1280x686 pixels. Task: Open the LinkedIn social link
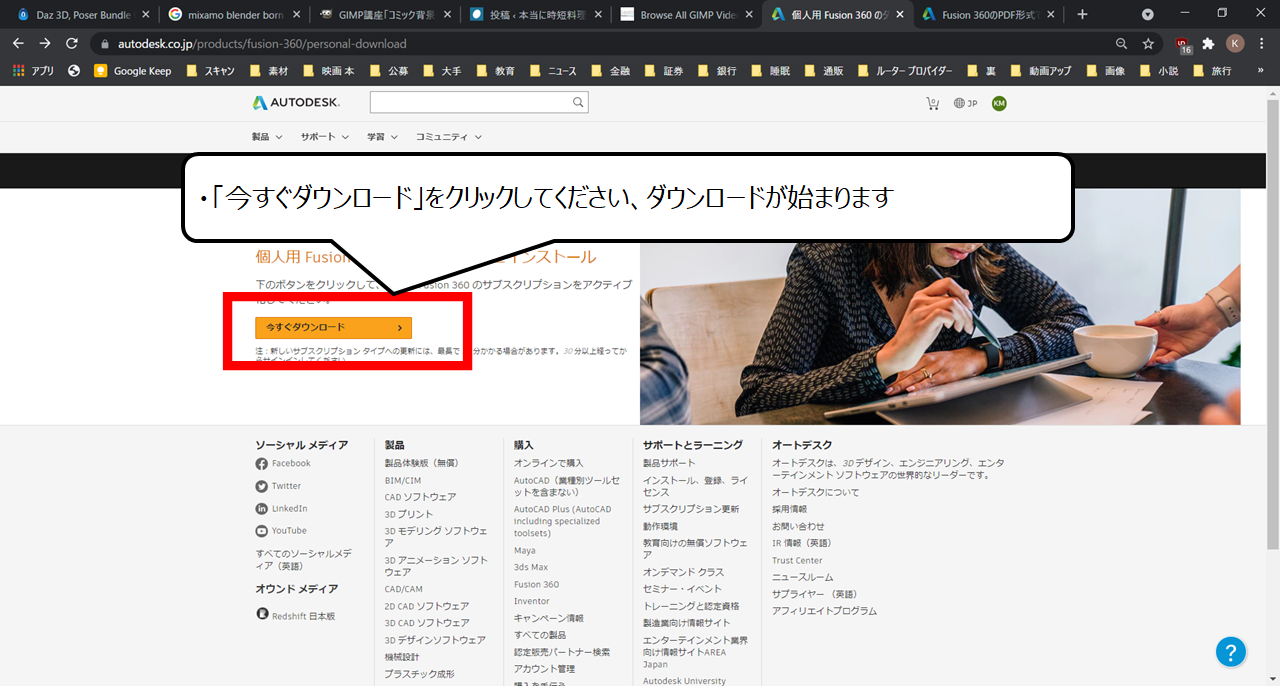[x=281, y=509]
